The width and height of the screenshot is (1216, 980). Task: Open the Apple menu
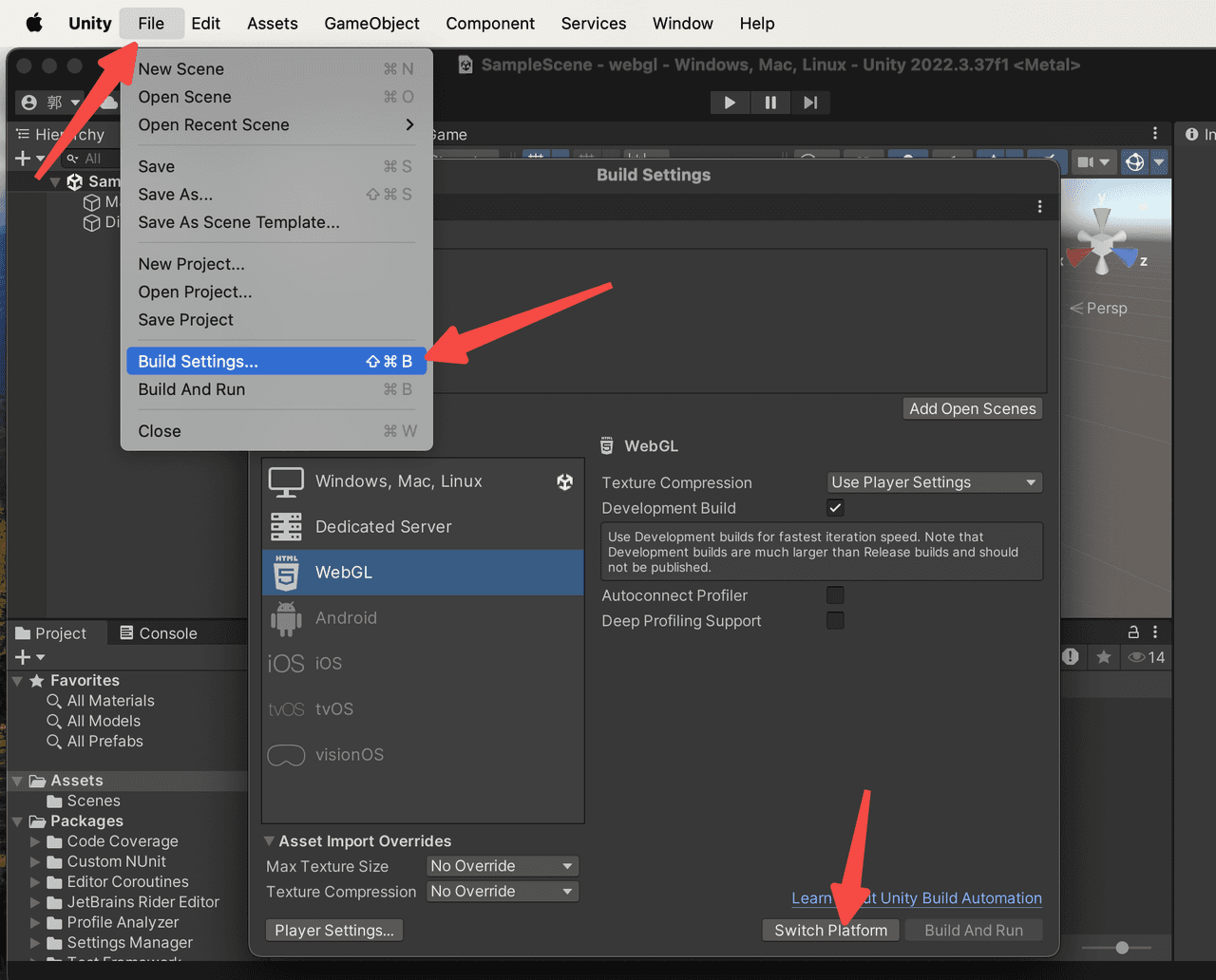(x=34, y=23)
